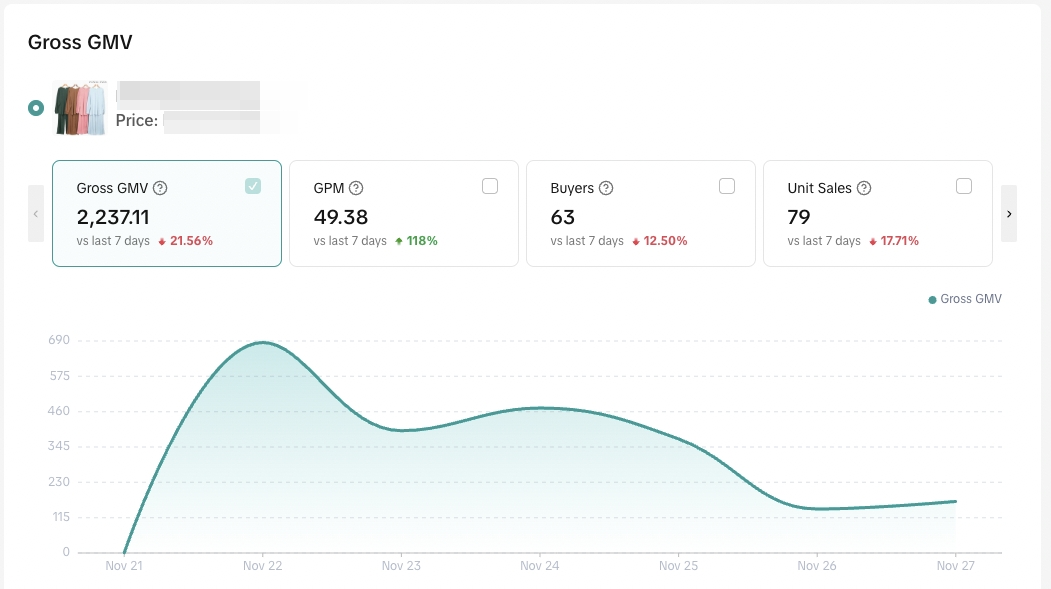The width and height of the screenshot is (1051, 589).
Task: Uncheck the Gross GMV metric checkbox
Action: [x=253, y=186]
